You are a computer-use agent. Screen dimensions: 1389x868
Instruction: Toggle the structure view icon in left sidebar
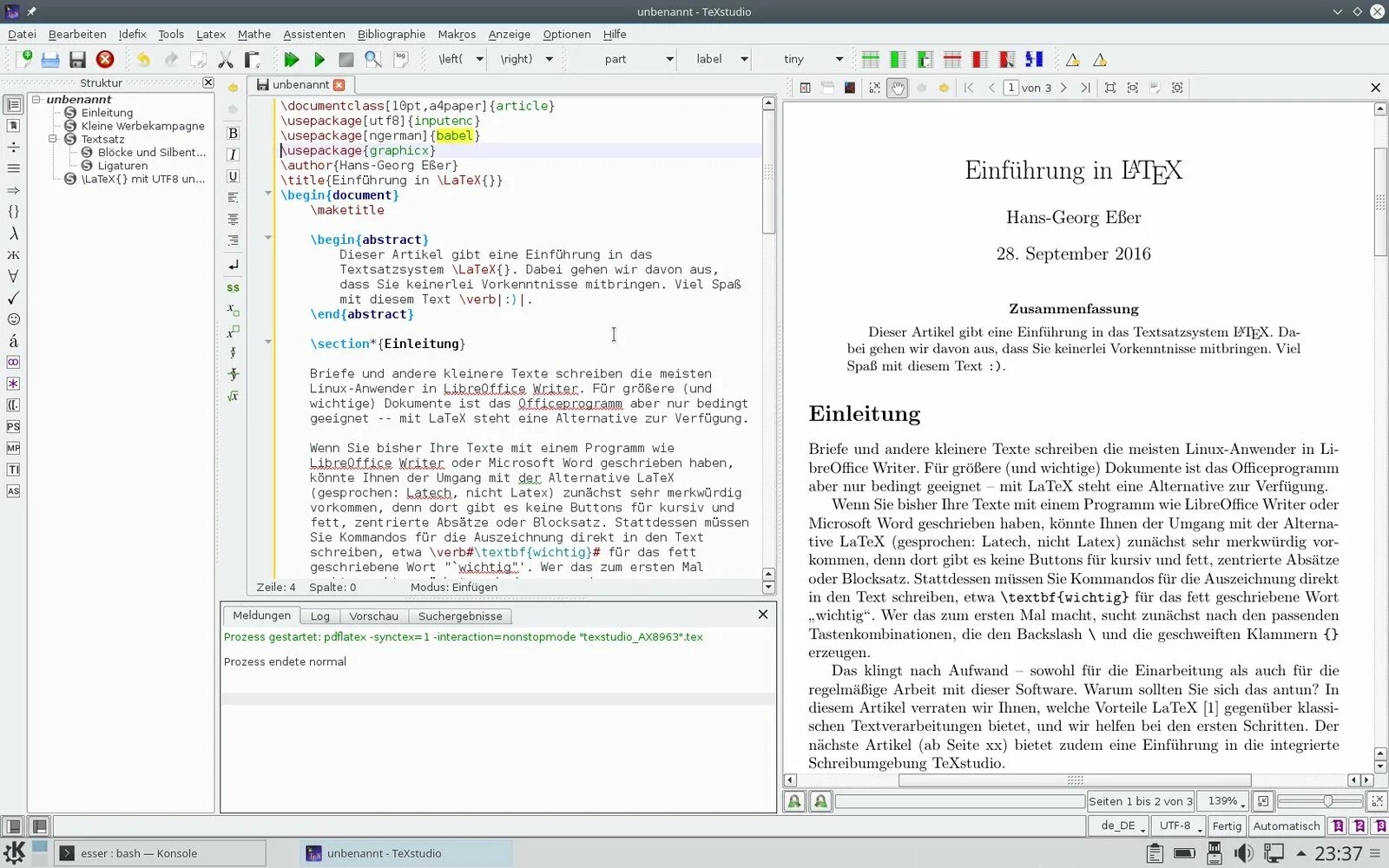tap(13, 105)
